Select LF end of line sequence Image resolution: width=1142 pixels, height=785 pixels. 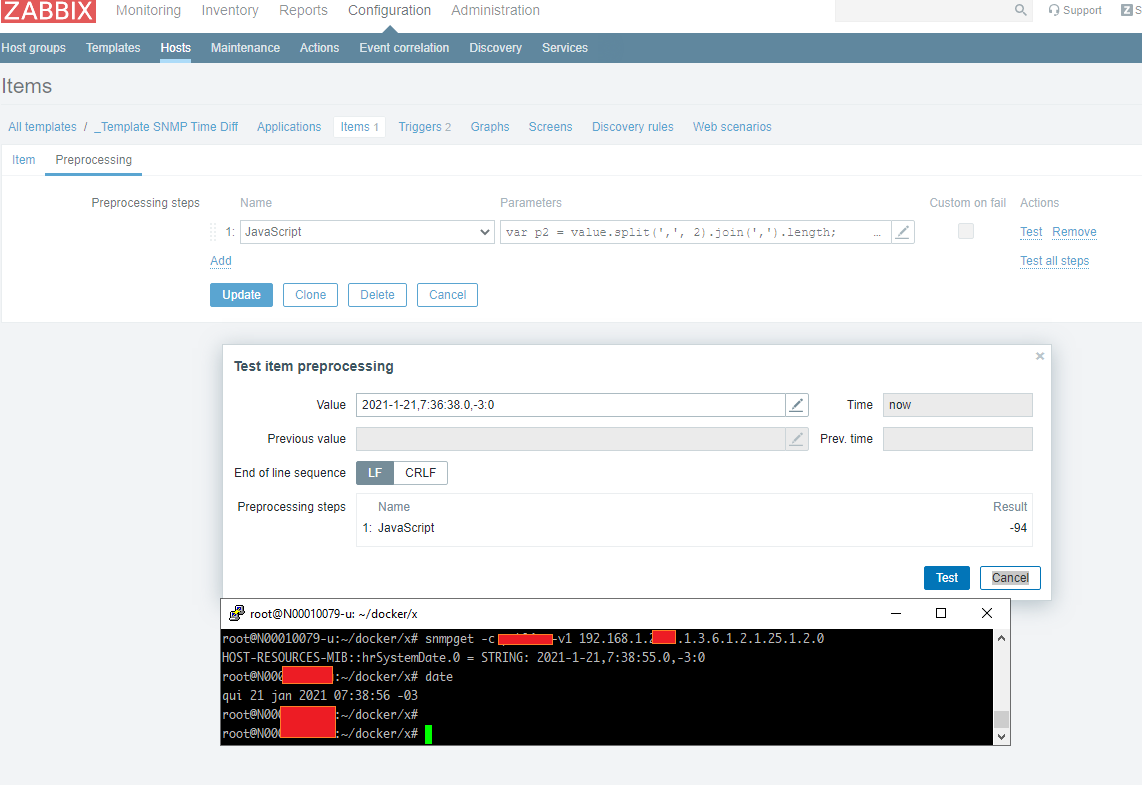[375, 473]
